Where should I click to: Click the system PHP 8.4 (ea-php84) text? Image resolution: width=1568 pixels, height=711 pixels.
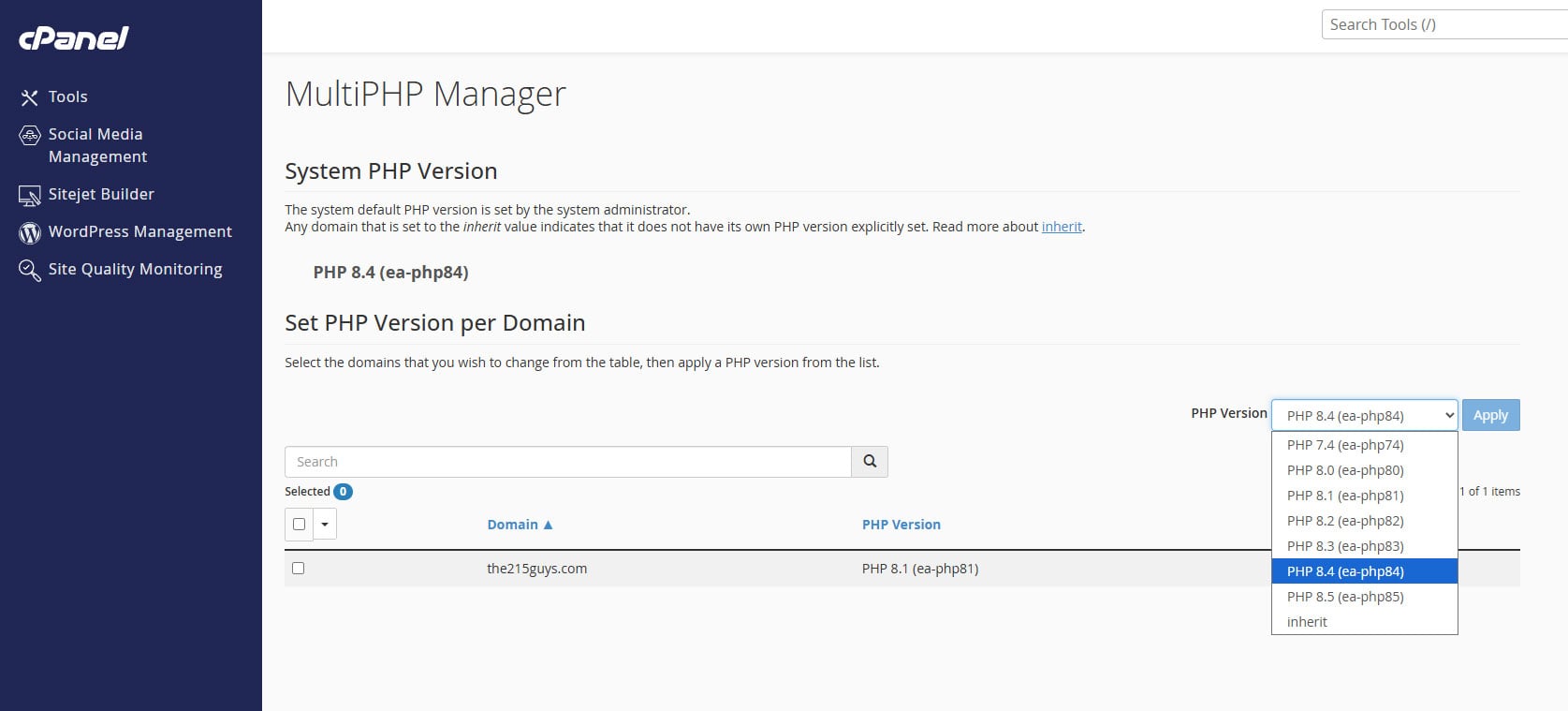tap(390, 273)
